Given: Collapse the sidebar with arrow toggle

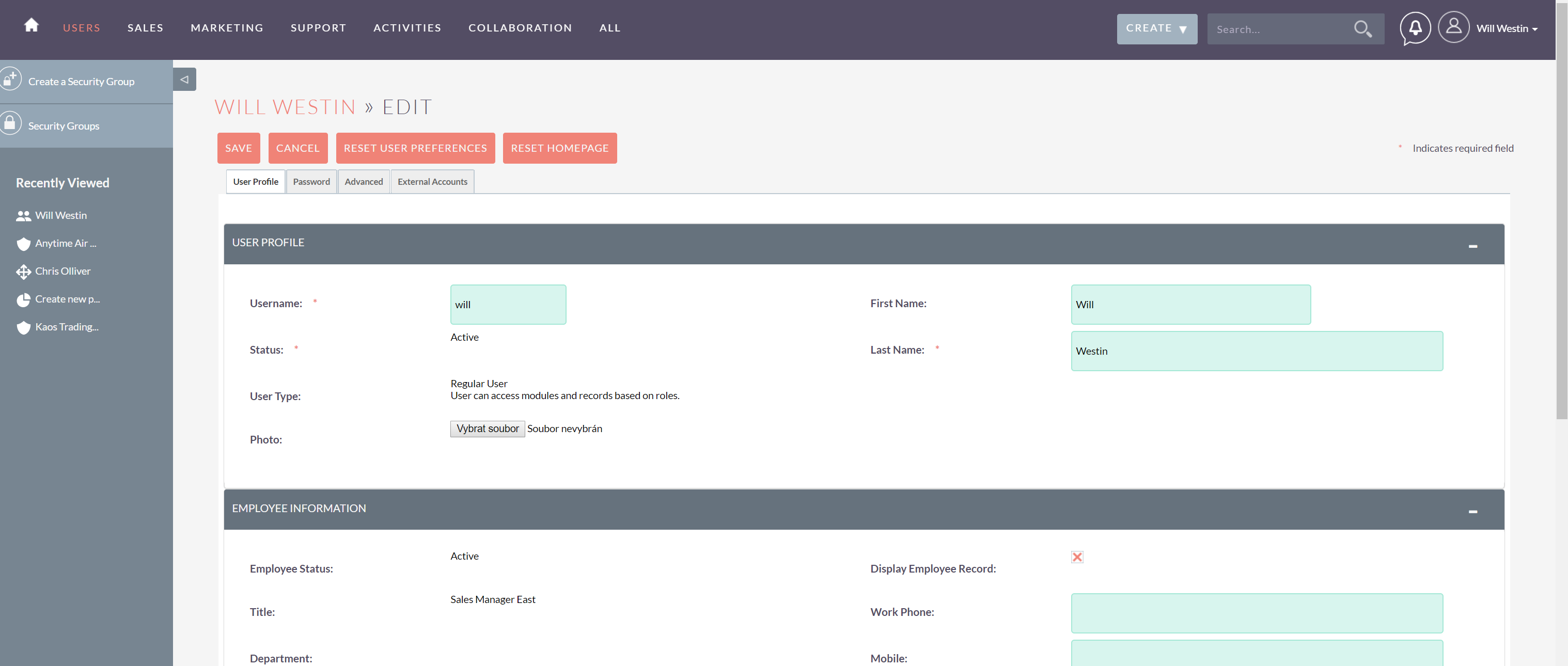Looking at the screenshot, I should (184, 80).
